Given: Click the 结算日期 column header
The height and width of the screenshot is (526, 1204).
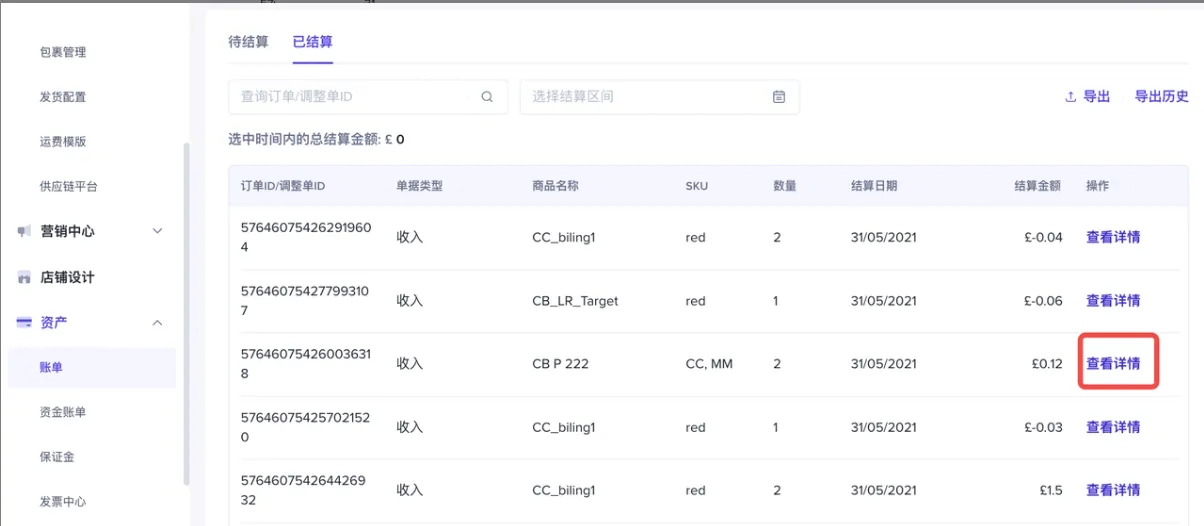Looking at the screenshot, I should coord(874,186).
